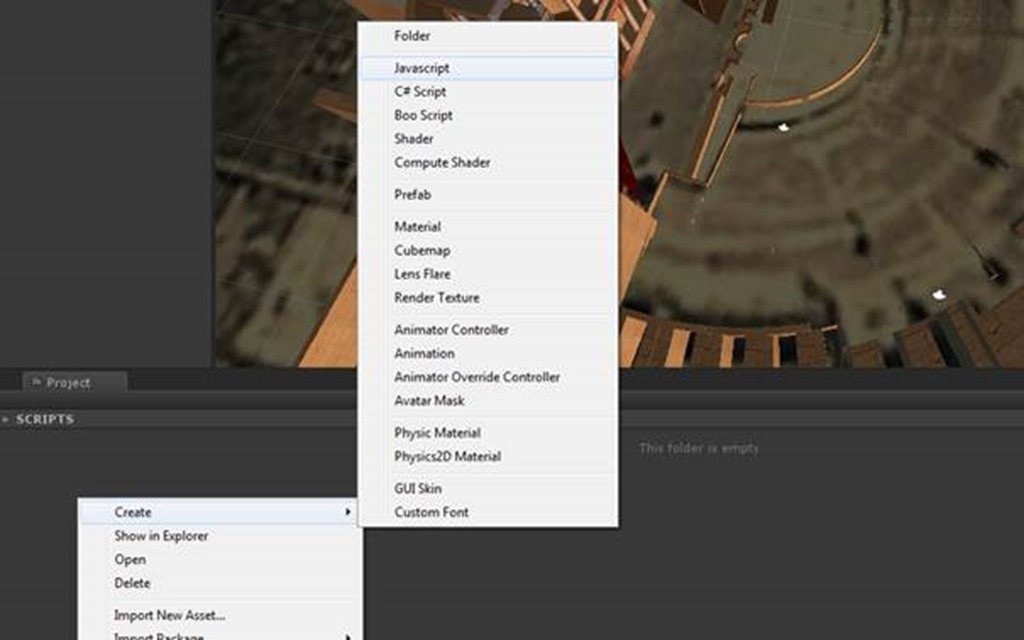Choose Cubemap menu item
1024x640 pixels.
[422, 250]
